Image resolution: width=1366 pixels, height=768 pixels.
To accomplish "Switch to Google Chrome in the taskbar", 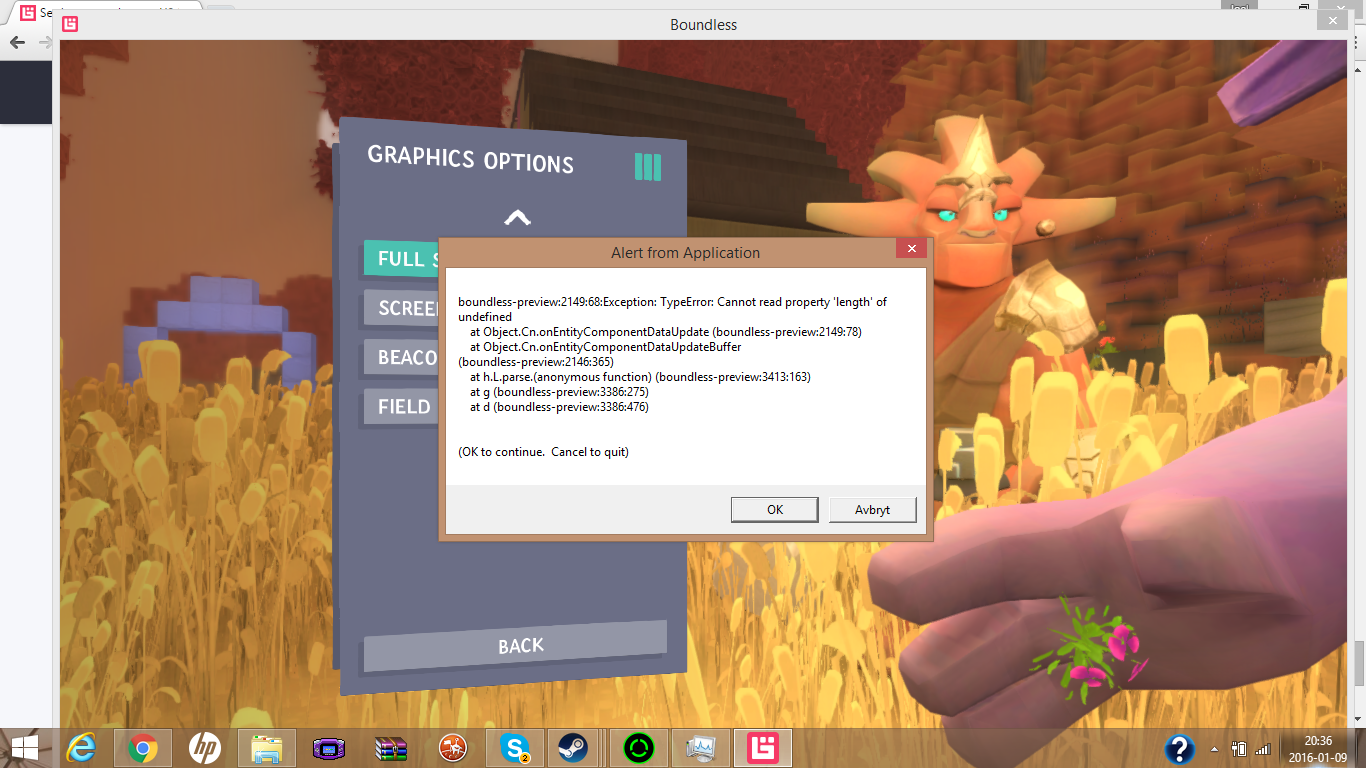I will 143,748.
